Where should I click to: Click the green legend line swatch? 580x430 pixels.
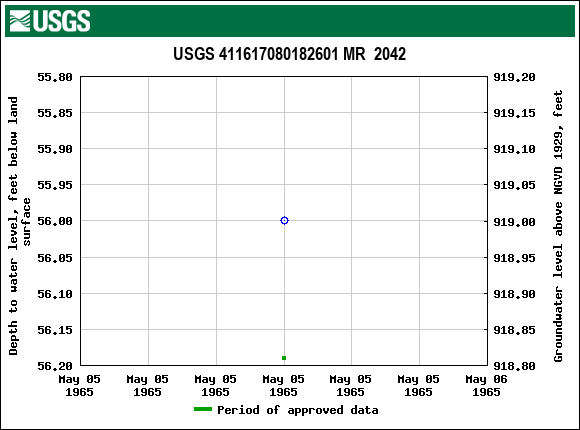click(x=203, y=409)
